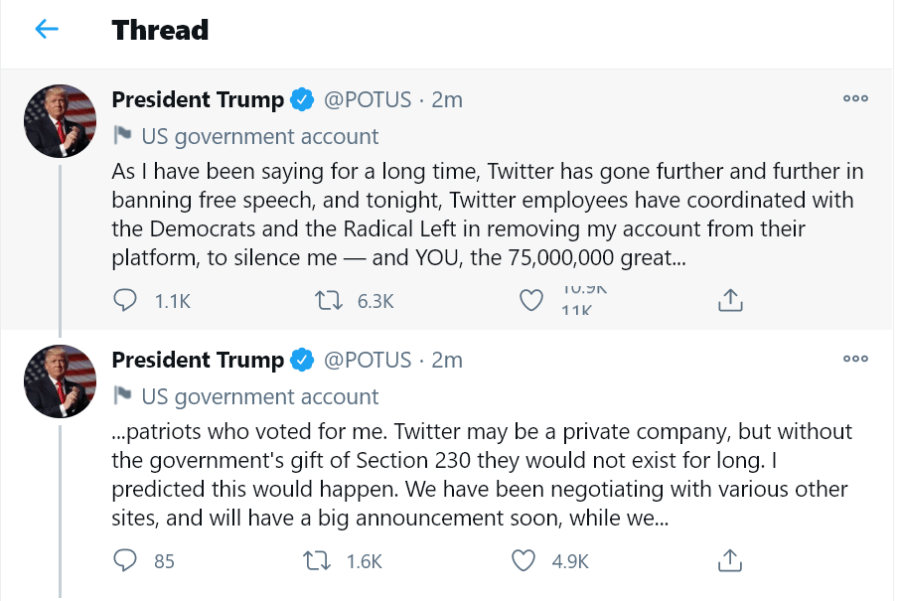Image resolution: width=899 pixels, height=601 pixels.
Task: Click the 2m timestamp on first tweet
Action: [447, 100]
